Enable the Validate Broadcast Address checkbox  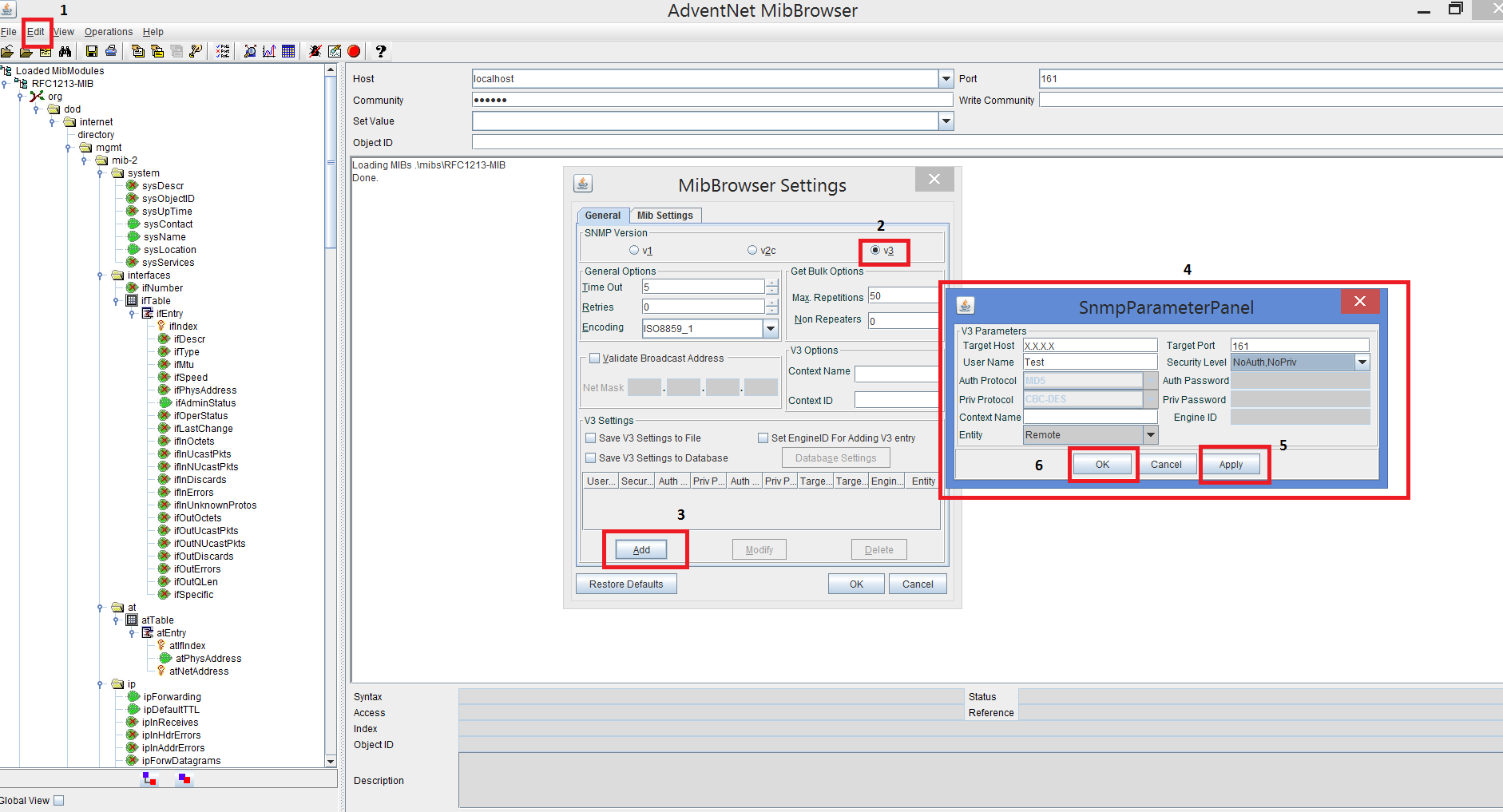tap(594, 358)
